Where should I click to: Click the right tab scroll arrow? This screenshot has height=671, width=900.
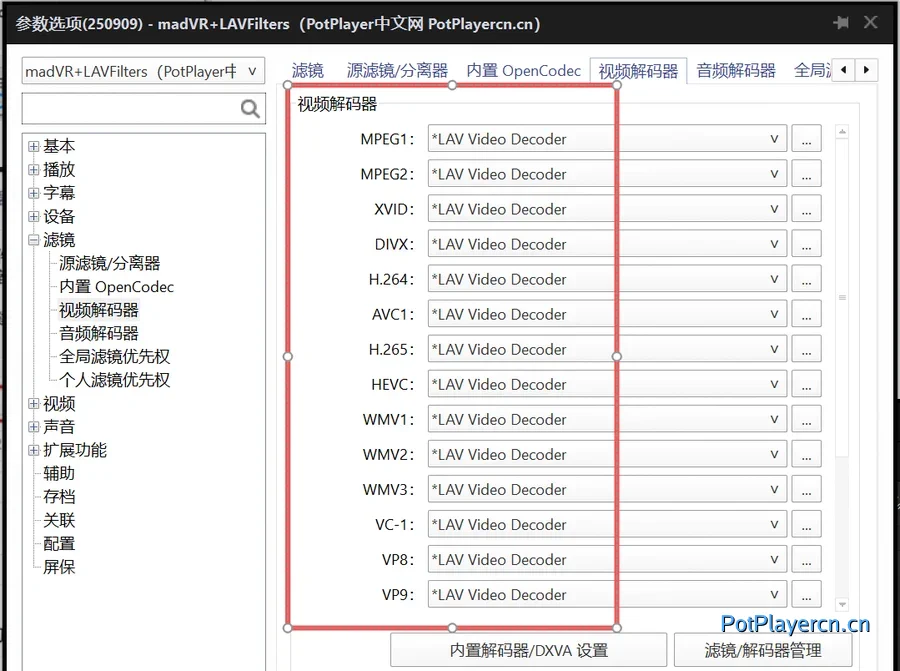(x=865, y=70)
